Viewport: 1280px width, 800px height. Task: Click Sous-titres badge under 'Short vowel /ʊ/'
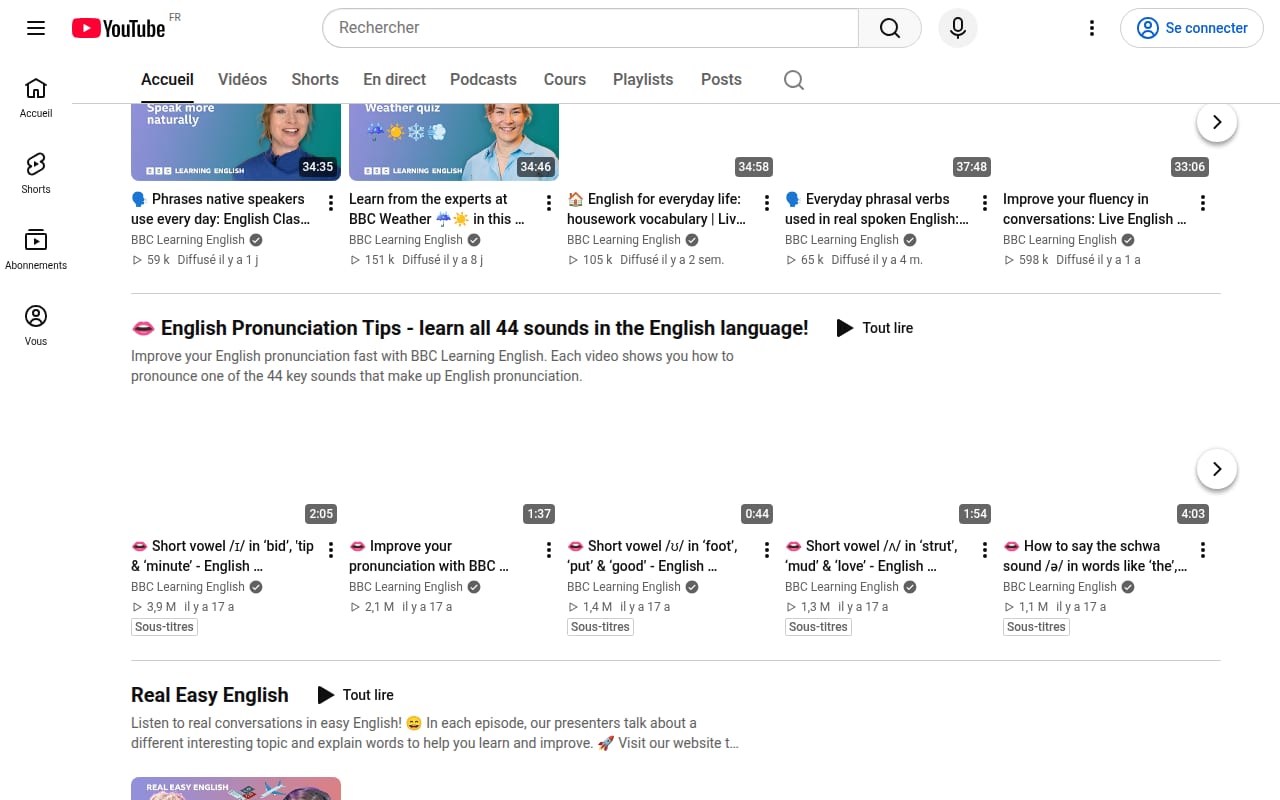pos(600,627)
